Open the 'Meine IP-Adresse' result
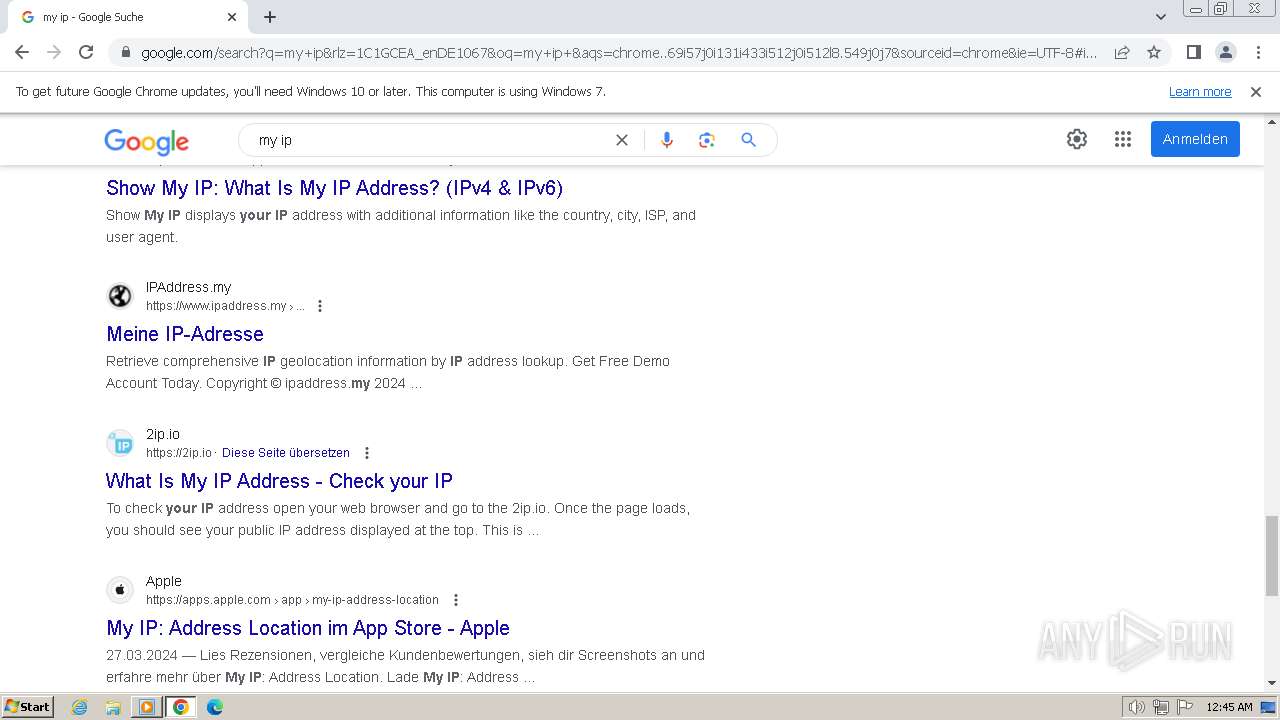 185,334
